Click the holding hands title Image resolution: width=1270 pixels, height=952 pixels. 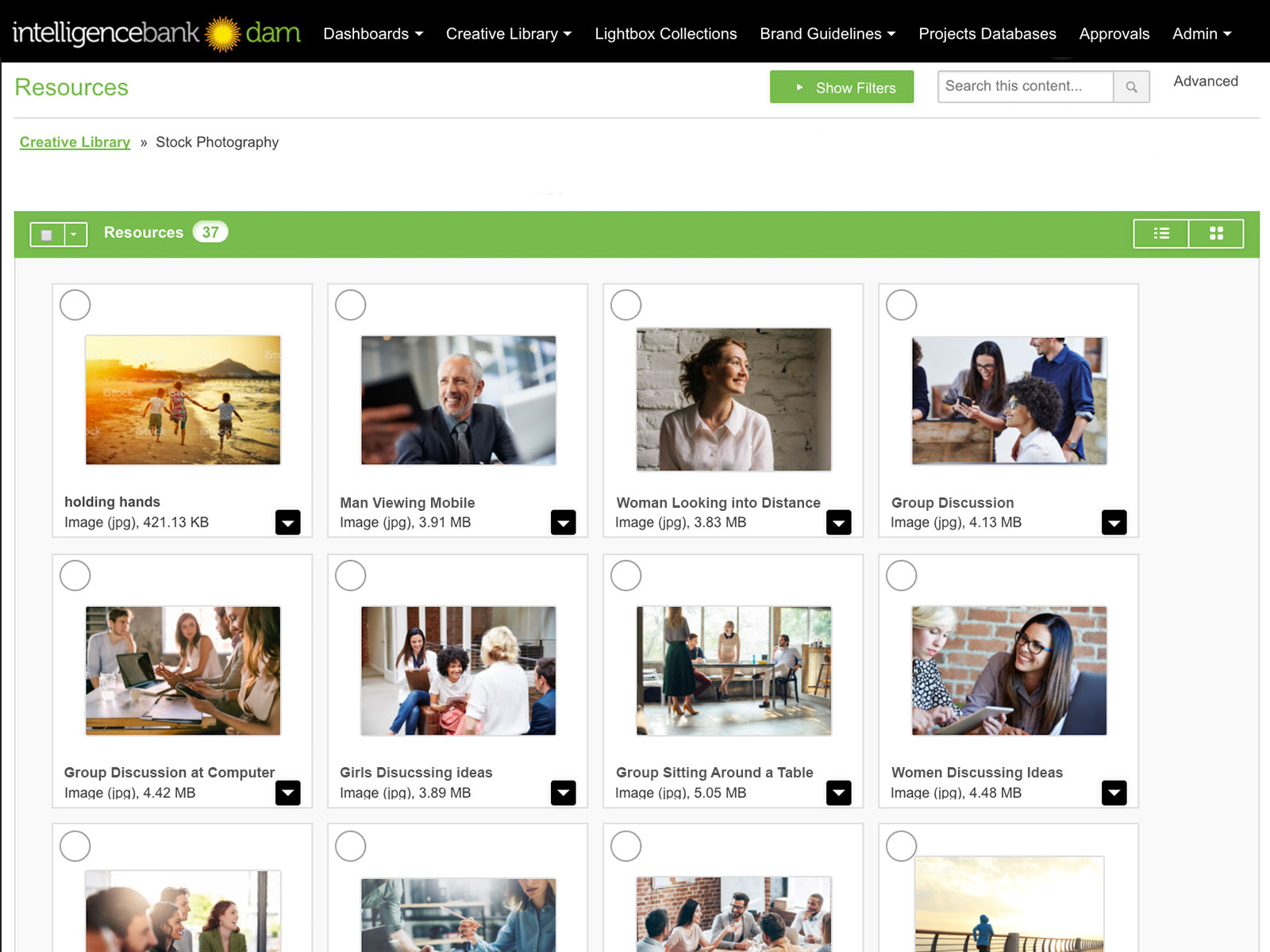112,502
